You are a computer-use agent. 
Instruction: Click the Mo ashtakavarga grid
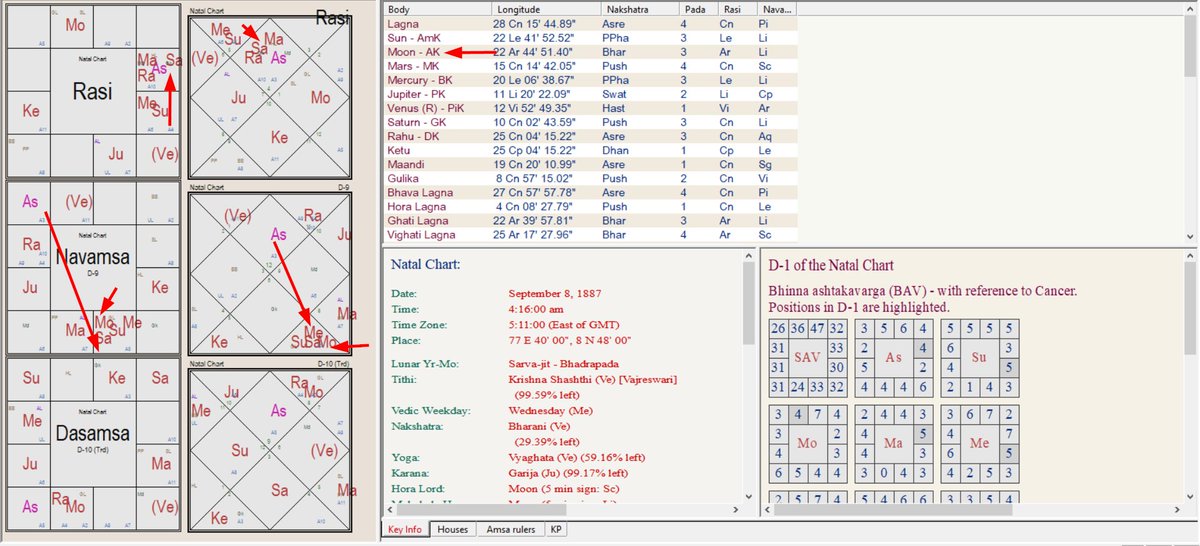(x=807, y=442)
